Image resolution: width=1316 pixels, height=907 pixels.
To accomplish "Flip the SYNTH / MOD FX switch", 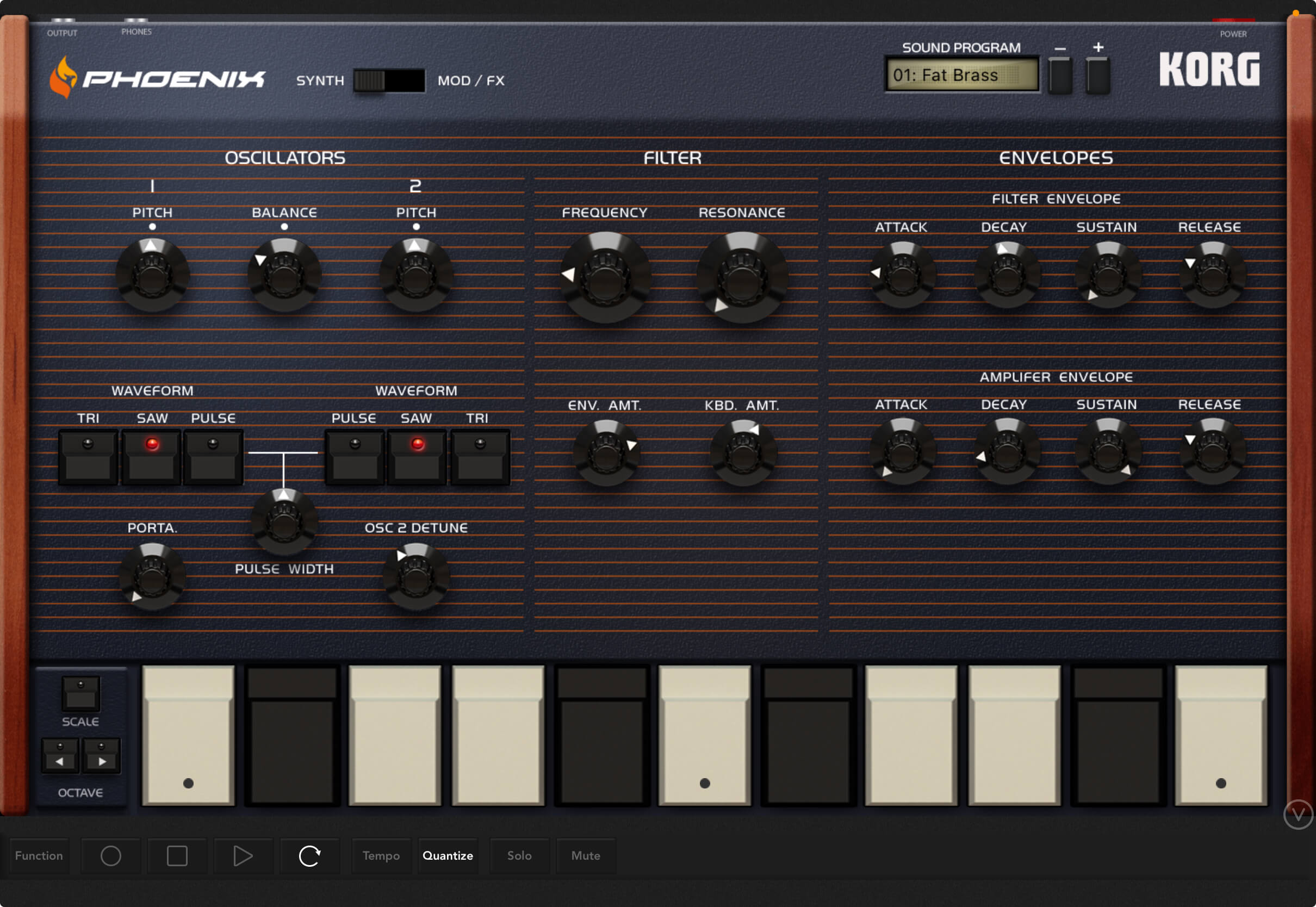I will (x=389, y=80).
